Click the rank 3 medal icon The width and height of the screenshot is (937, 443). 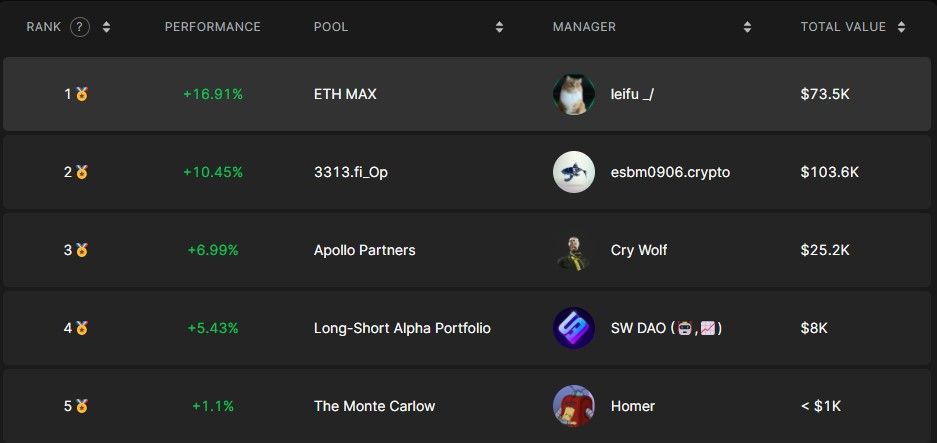82,250
